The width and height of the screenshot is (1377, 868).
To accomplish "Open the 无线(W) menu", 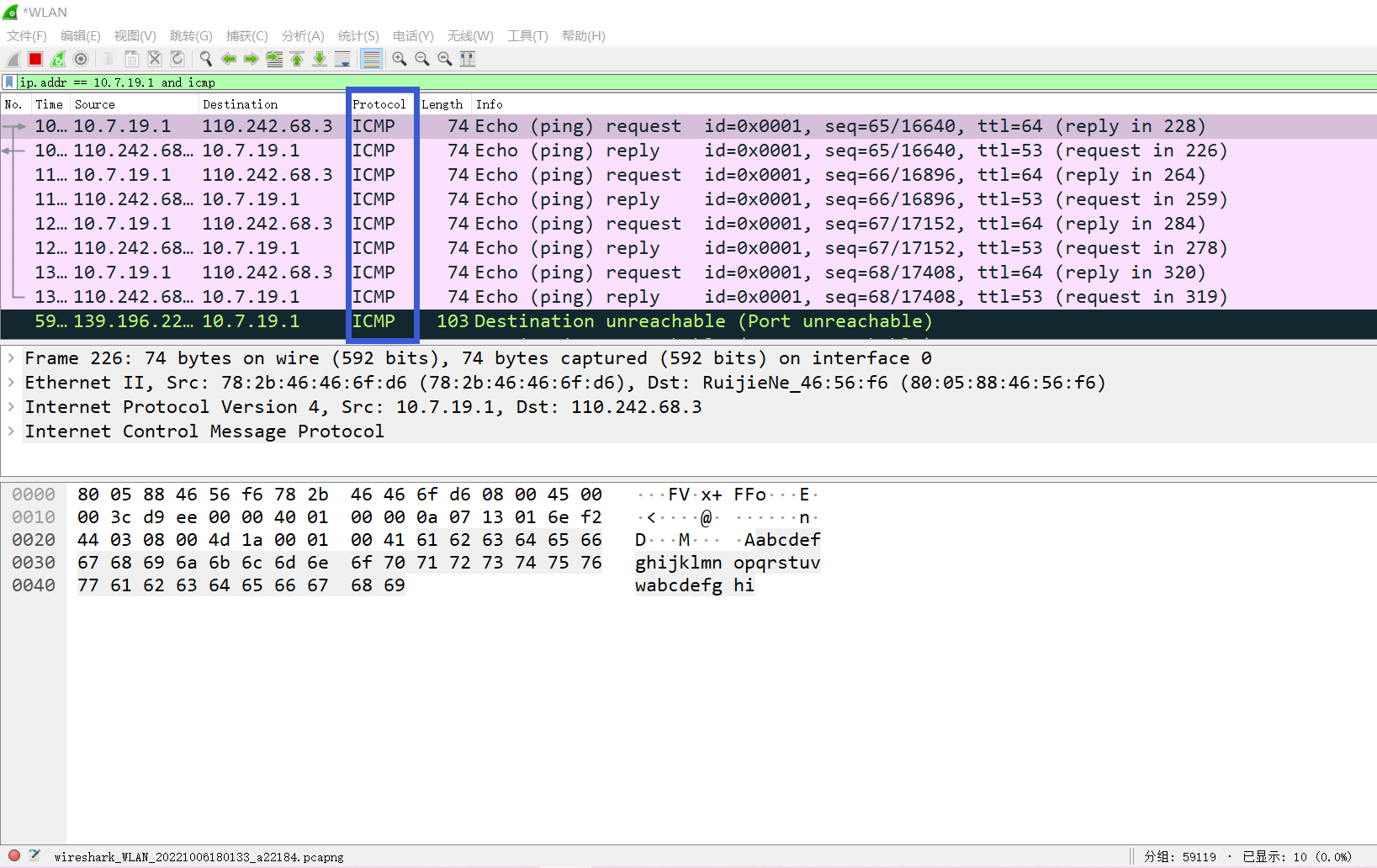I will 470,35.
